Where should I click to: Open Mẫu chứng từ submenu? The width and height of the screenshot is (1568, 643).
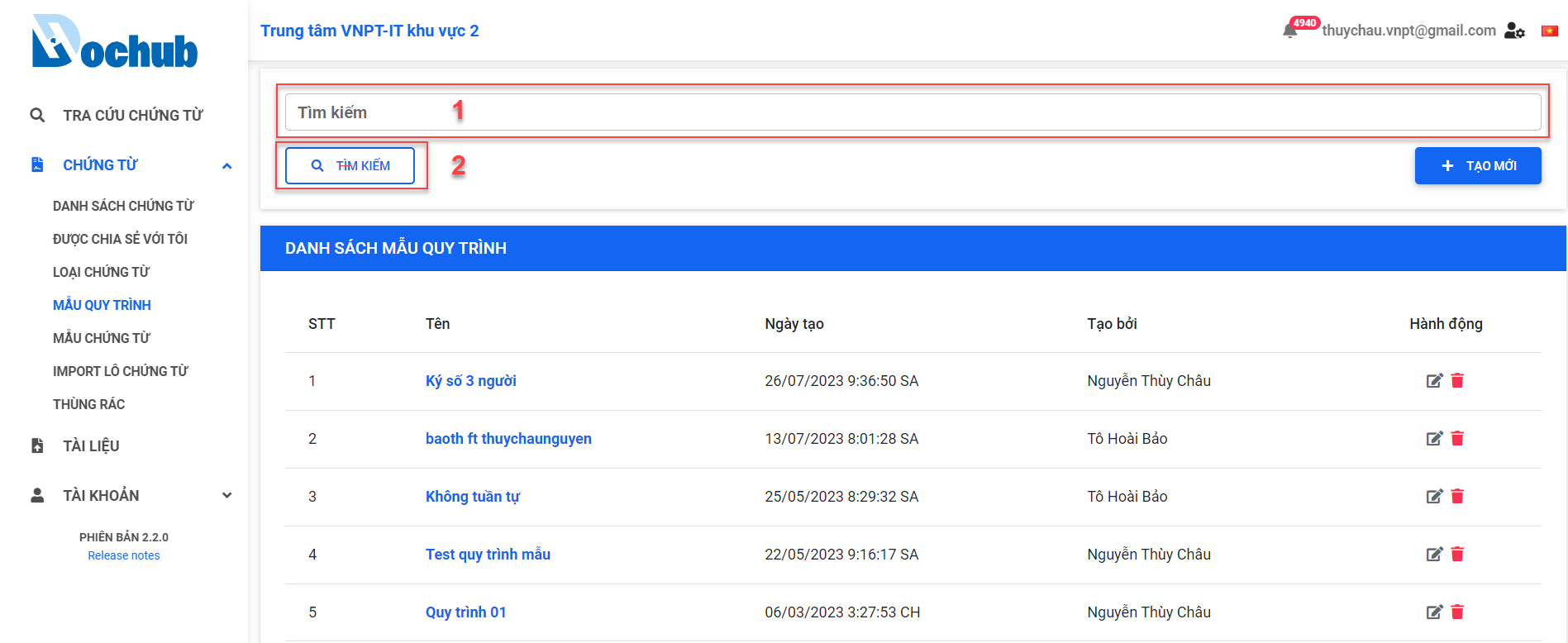(101, 338)
